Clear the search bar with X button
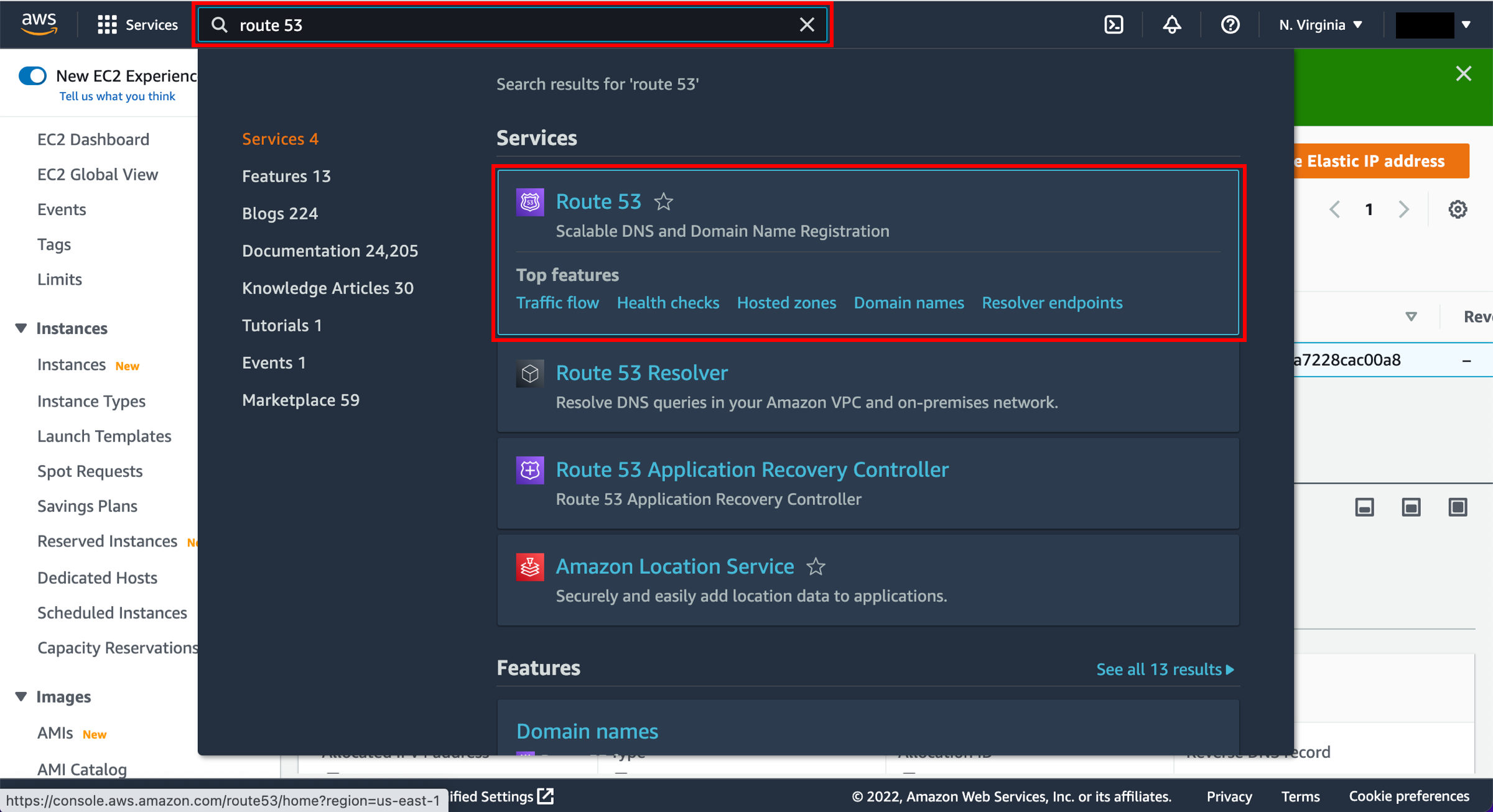The width and height of the screenshot is (1493, 812). click(x=808, y=25)
